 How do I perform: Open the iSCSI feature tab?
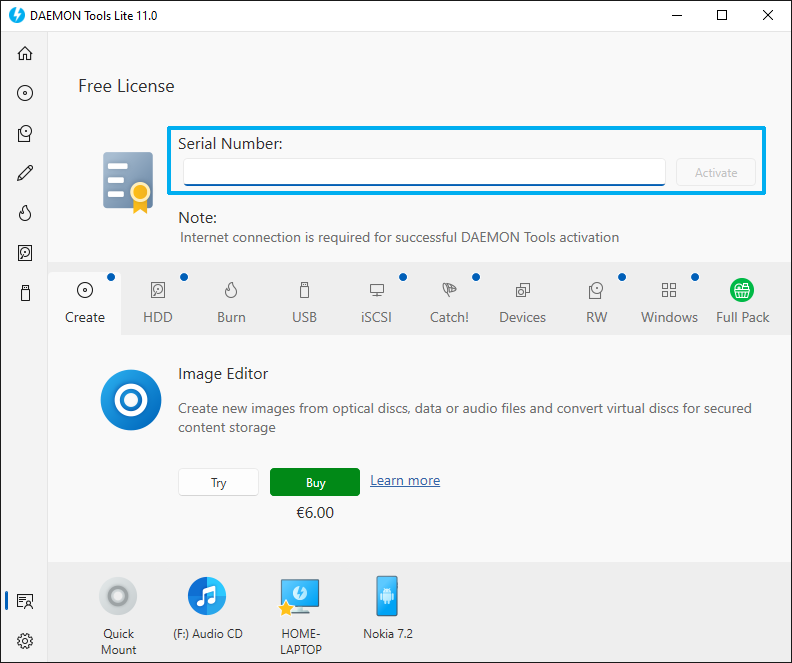pos(377,301)
